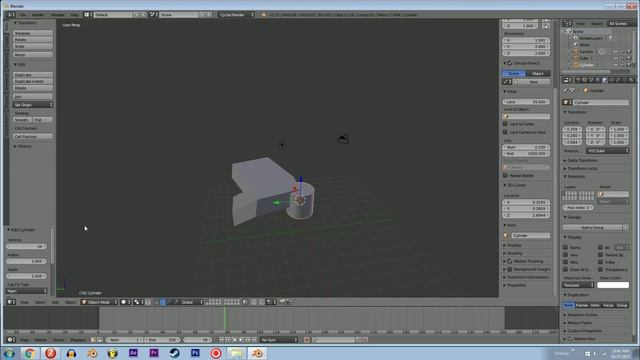This screenshot has height=360, width=640.
Task: Open the No Sync dropdown
Action: tap(279, 340)
